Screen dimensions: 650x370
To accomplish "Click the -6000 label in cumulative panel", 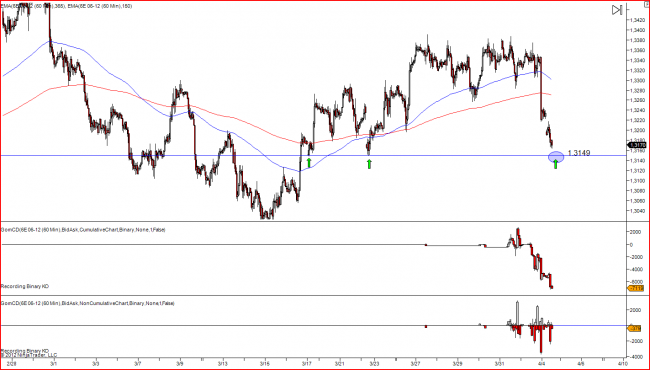I will [637, 281].
